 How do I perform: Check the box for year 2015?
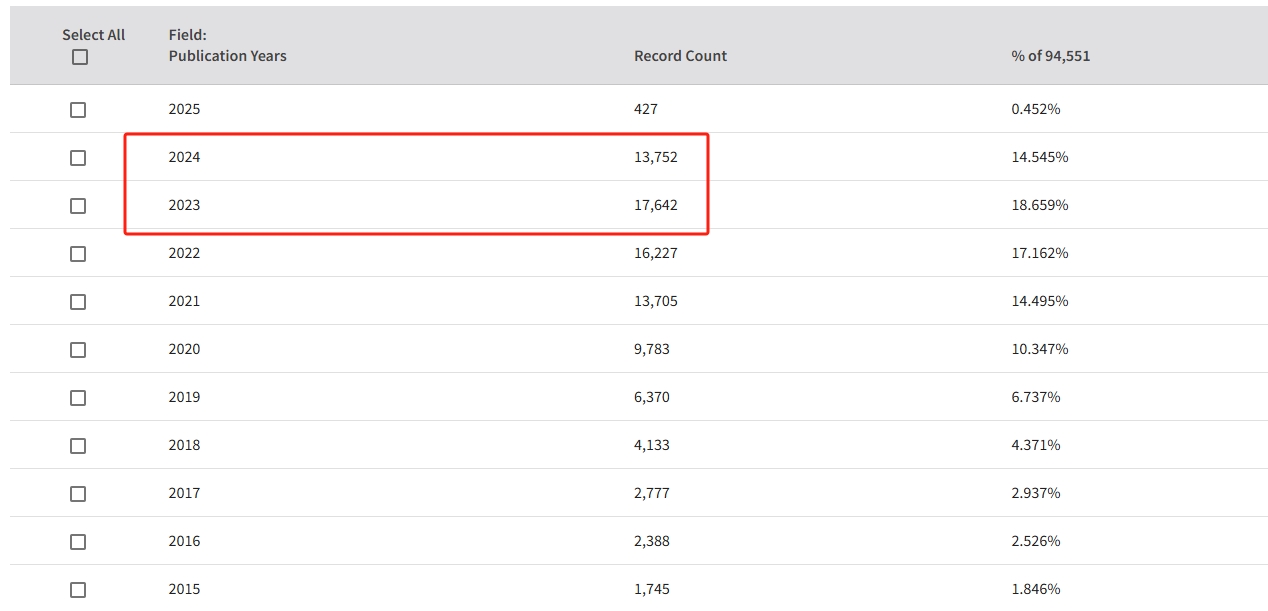tap(78, 590)
